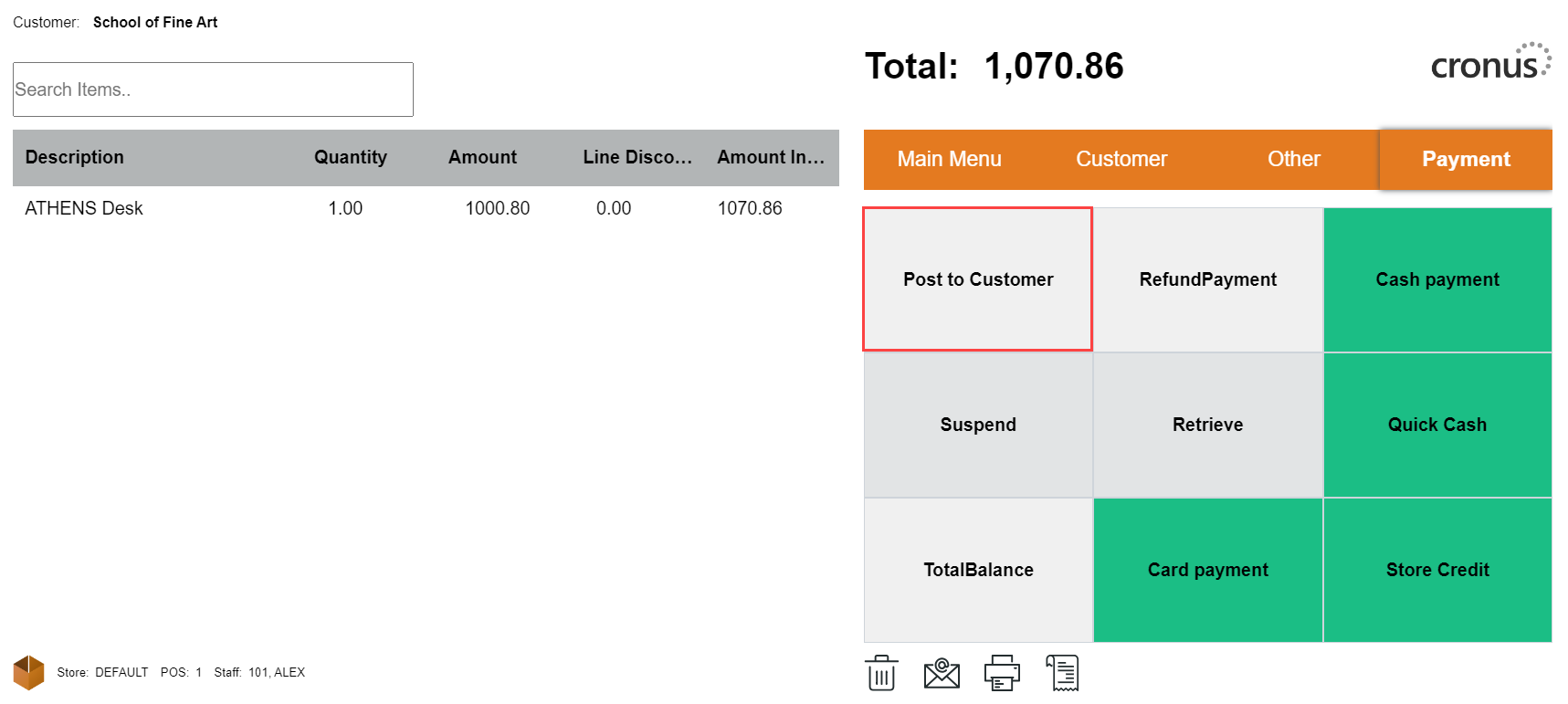Open the Main Menu tab
1568x704 pixels.
click(949, 160)
